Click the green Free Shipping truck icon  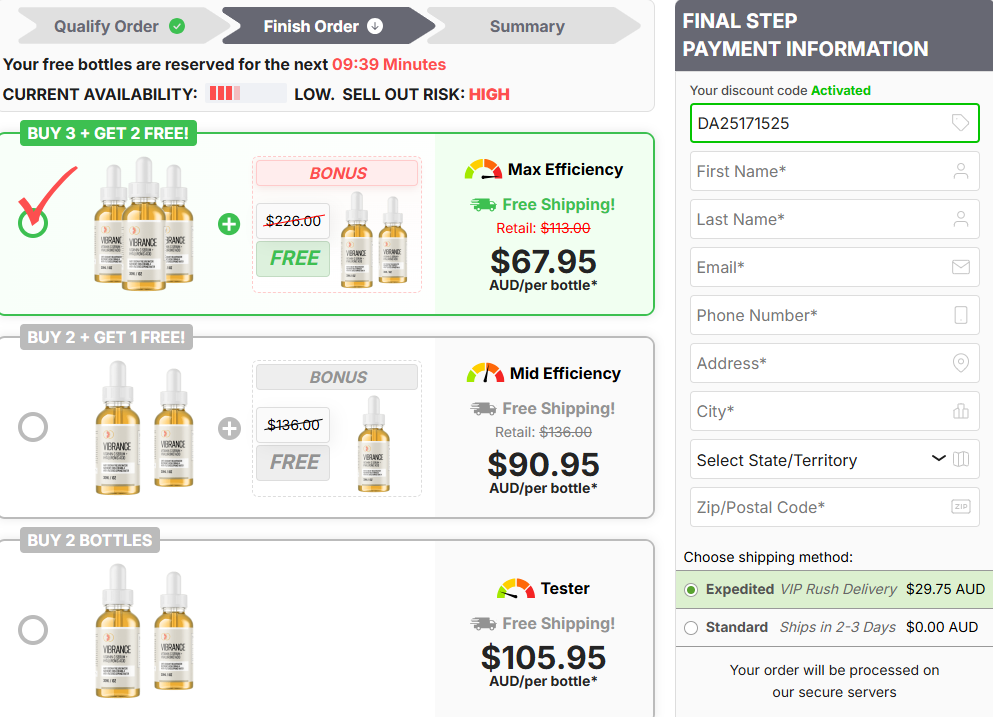[x=483, y=205]
